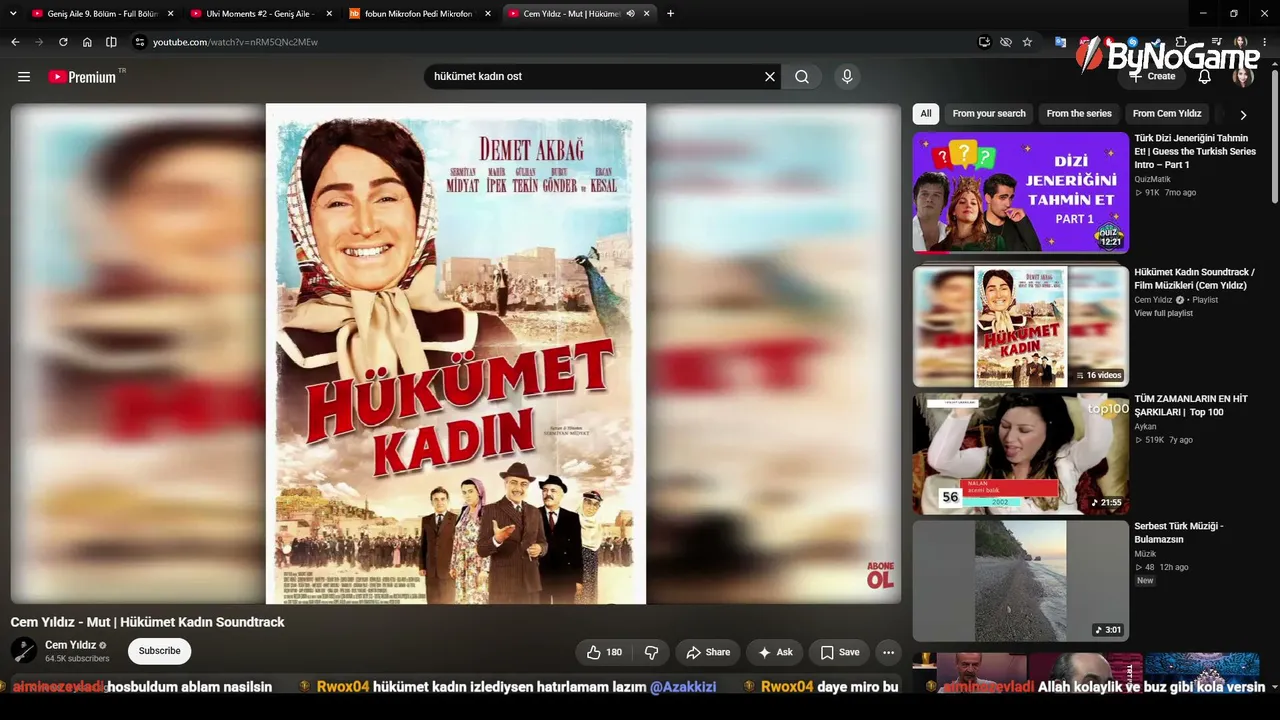Clear the search box with the X

(x=770, y=77)
